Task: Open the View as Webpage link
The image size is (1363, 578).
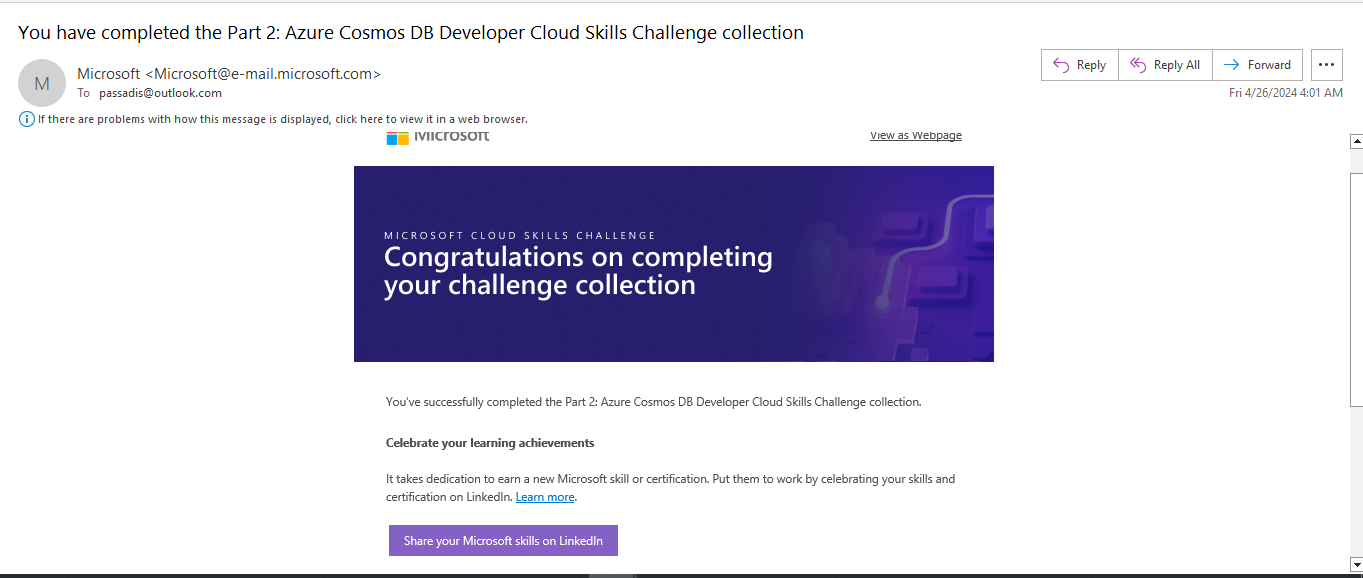Action: click(916, 135)
